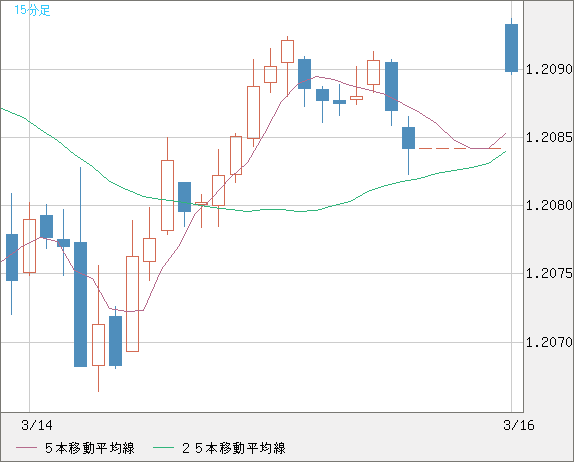The height and width of the screenshot is (462, 574).
Task: Click the 5本移動平均線 legend text
Action: point(90,448)
